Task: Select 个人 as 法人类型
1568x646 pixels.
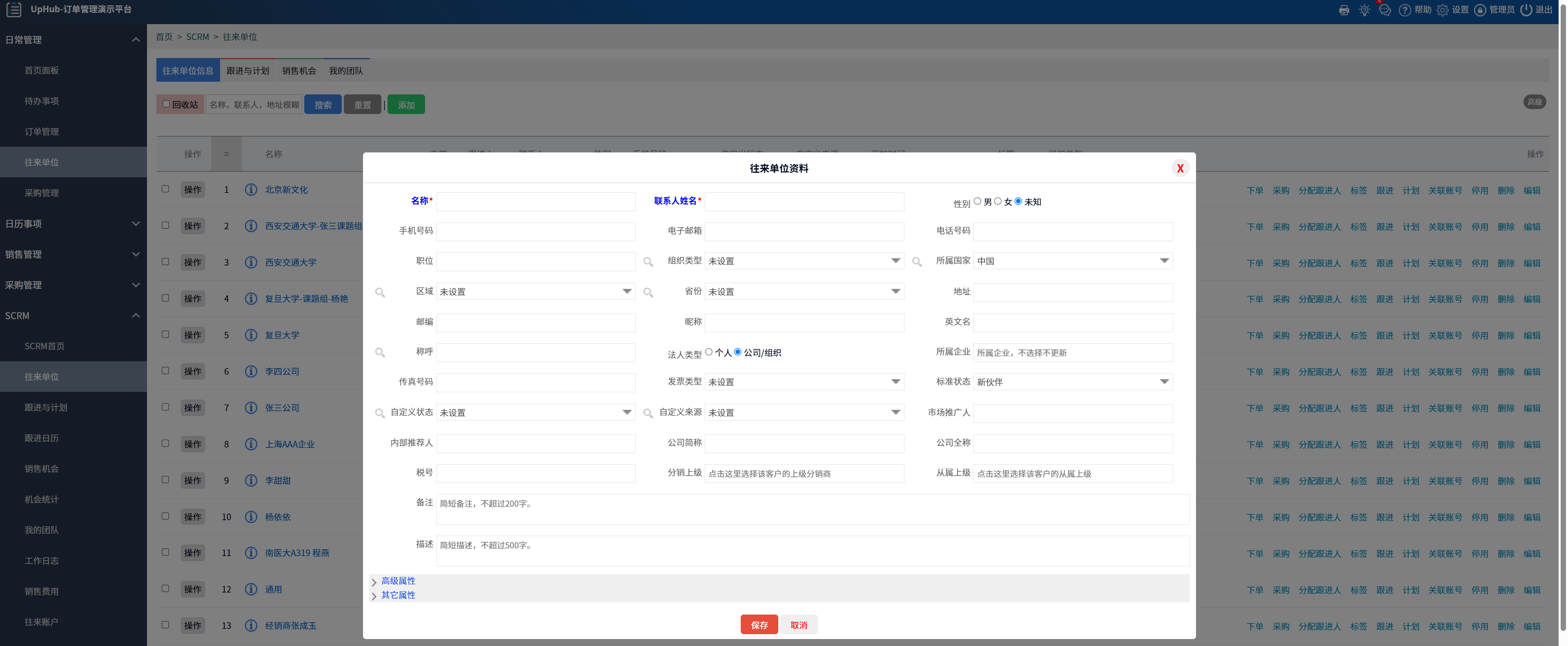Action: pyautogui.click(x=708, y=352)
